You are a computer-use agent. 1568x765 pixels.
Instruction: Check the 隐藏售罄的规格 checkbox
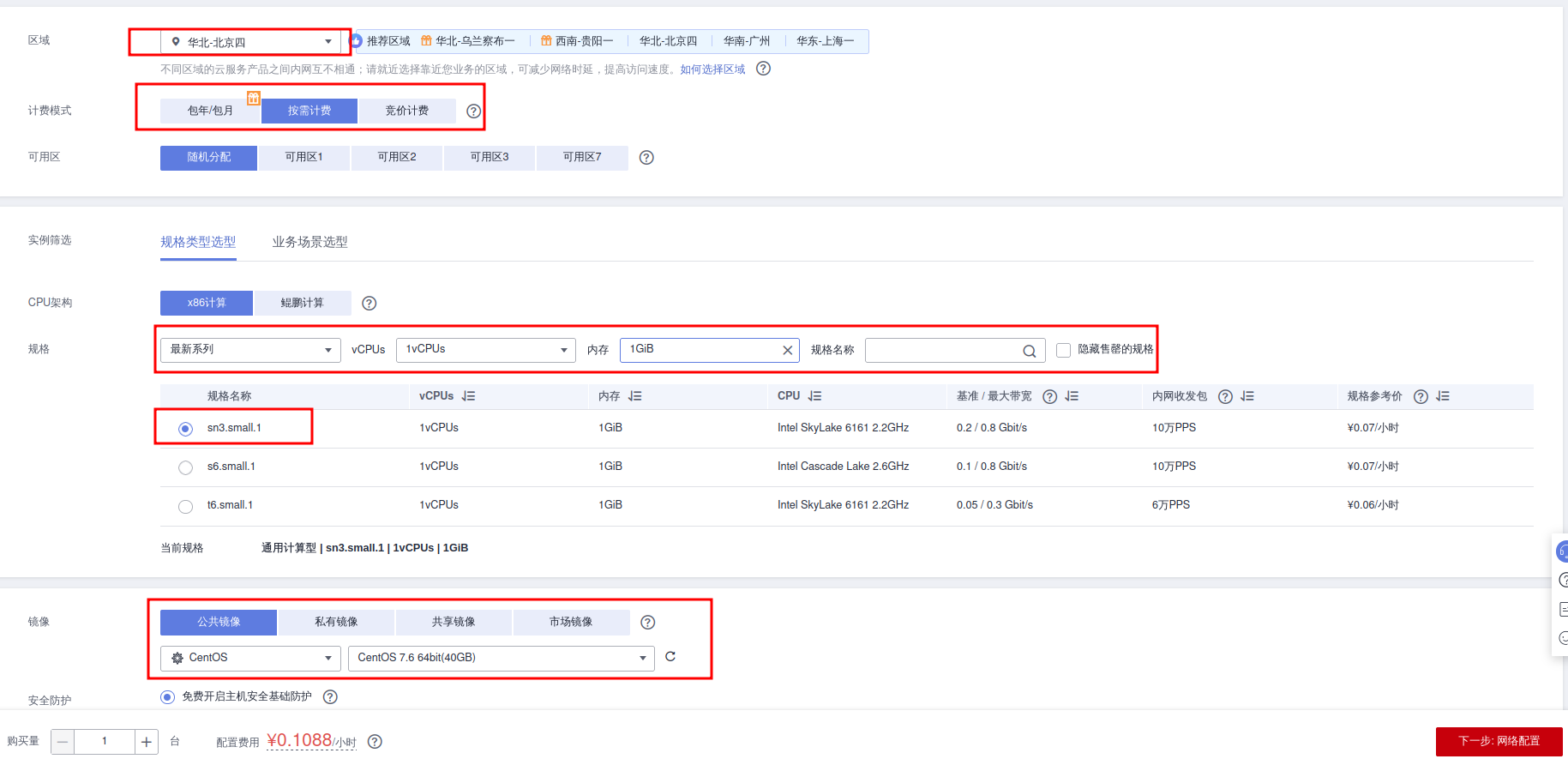[x=1063, y=350]
